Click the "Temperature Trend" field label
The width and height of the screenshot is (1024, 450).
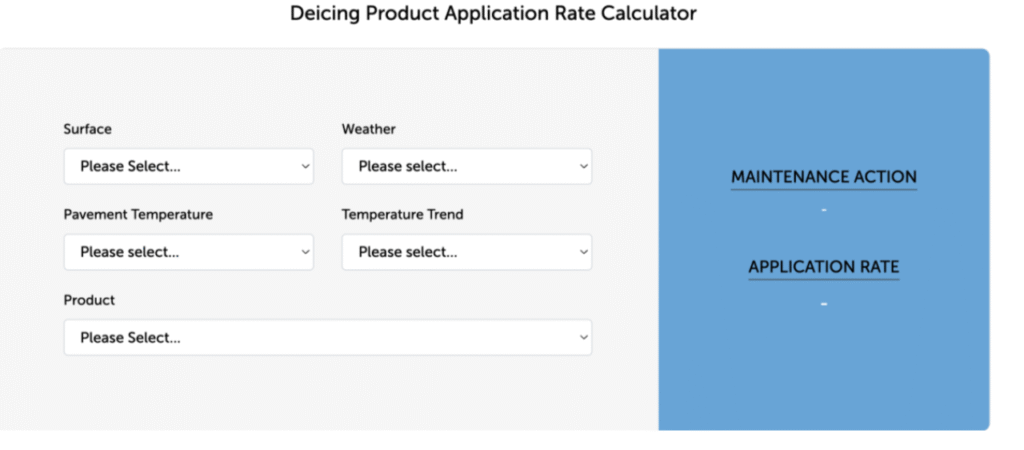click(402, 214)
